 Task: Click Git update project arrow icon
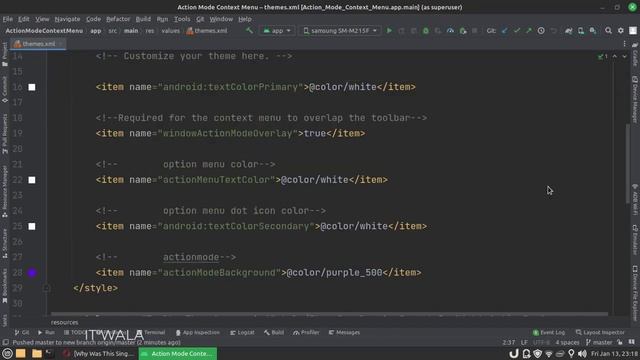pos(504,31)
